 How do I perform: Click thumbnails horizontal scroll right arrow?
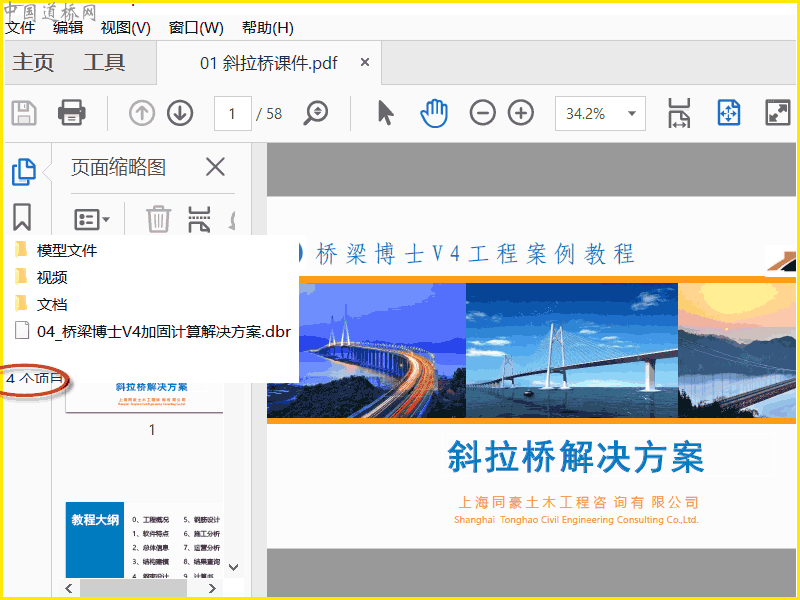(212, 588)
